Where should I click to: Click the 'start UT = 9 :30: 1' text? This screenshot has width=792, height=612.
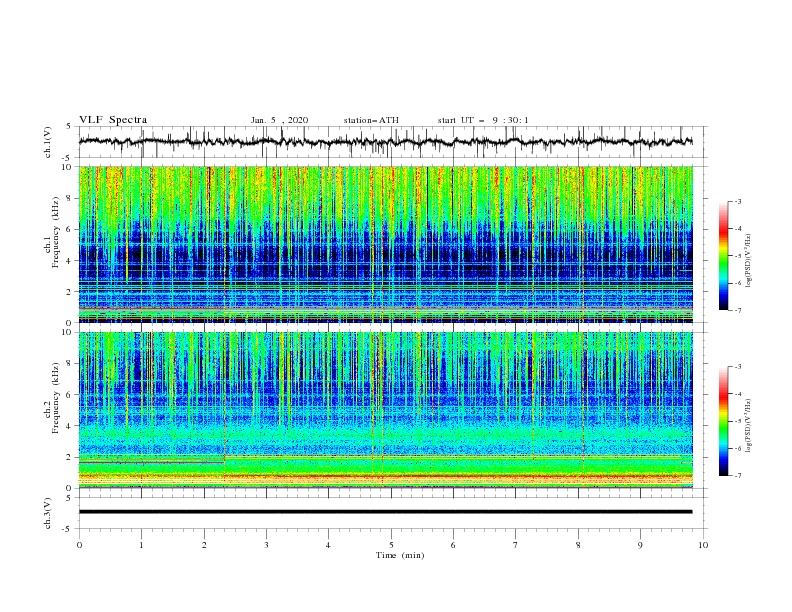483,120
